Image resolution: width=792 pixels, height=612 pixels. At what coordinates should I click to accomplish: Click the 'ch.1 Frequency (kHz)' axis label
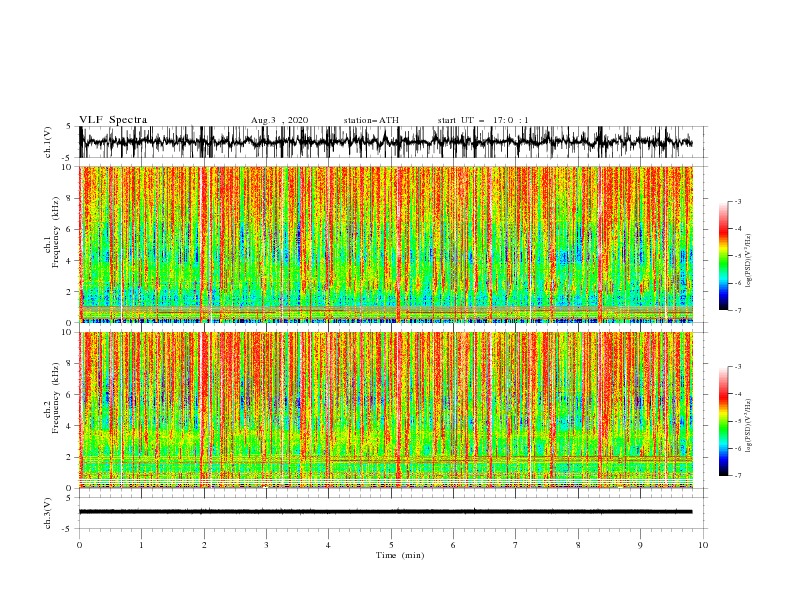(x=52, y=233)
